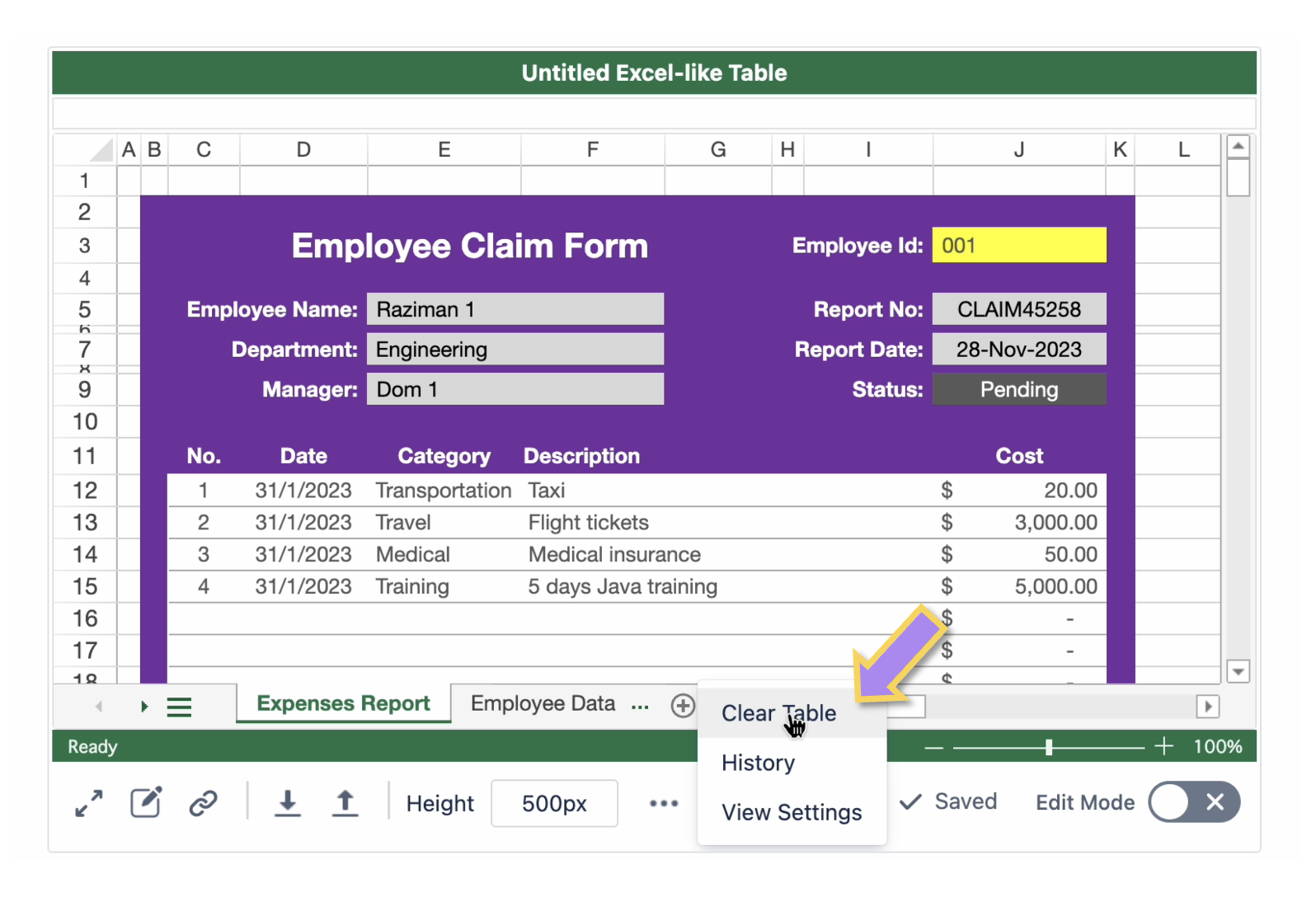Screen dimensions: 1316x902
Task: Toggle the Edit Mode switch
Action: tap(1193, 802)
